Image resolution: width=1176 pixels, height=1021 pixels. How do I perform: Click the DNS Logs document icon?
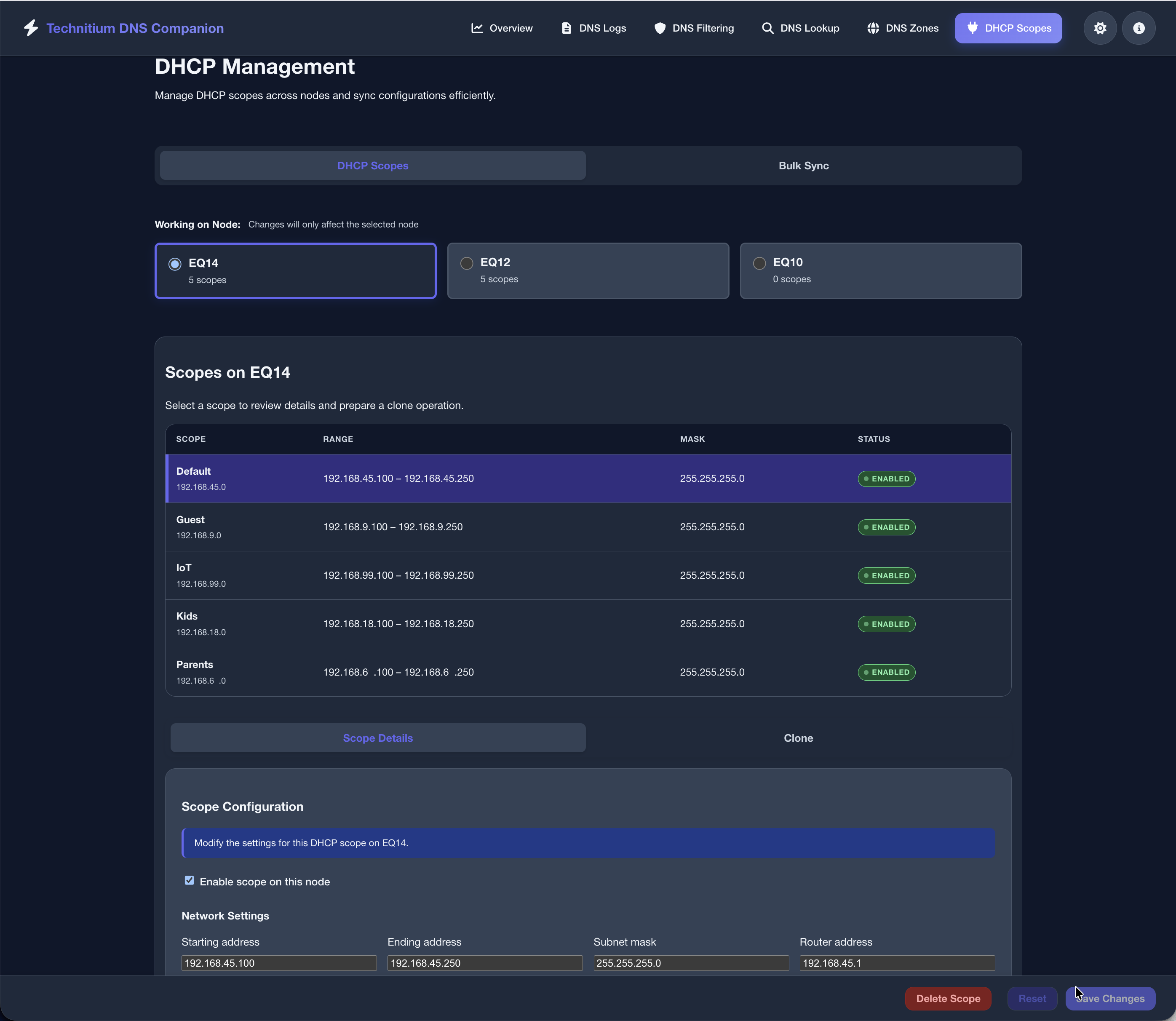click(567, 27)
